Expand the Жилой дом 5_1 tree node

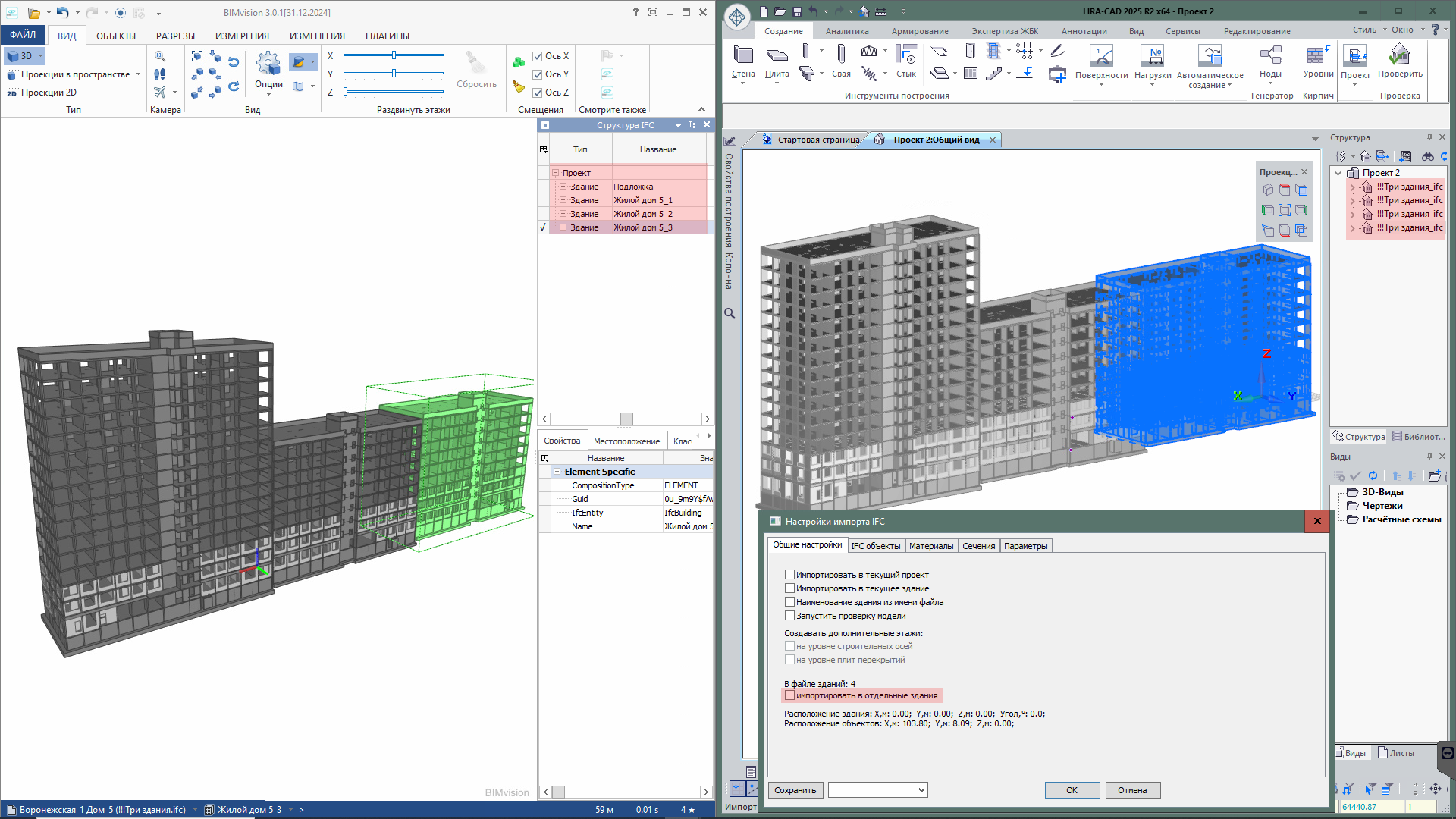563,200
